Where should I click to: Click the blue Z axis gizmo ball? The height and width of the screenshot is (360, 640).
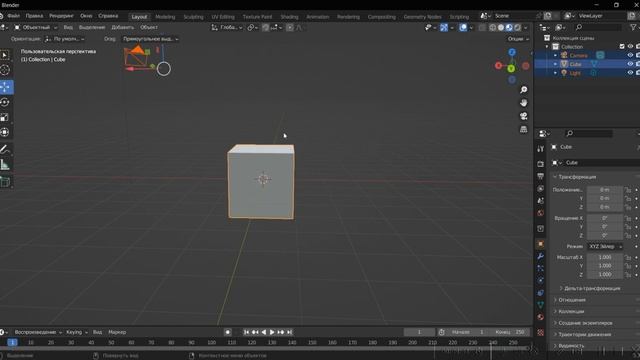[x=512, y=52]
